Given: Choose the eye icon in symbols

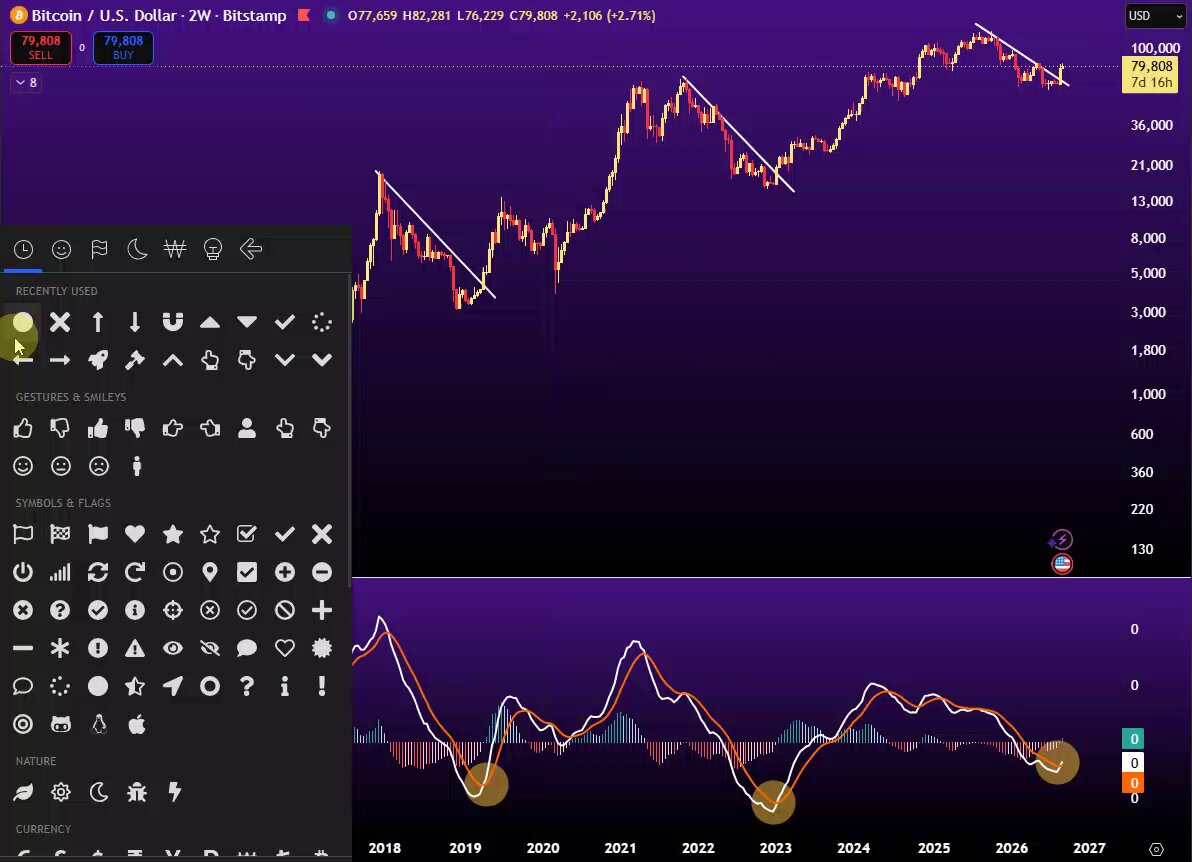Looking at the screenshot, I should 173,648.
